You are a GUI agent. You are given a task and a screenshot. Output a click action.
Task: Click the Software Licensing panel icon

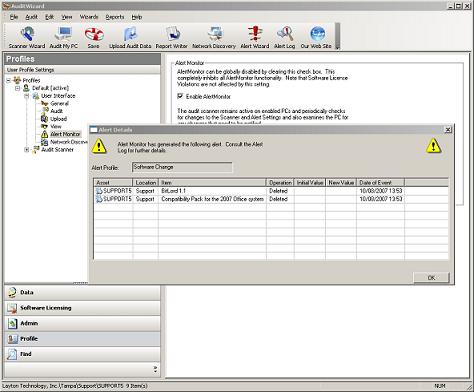[13, 308]
